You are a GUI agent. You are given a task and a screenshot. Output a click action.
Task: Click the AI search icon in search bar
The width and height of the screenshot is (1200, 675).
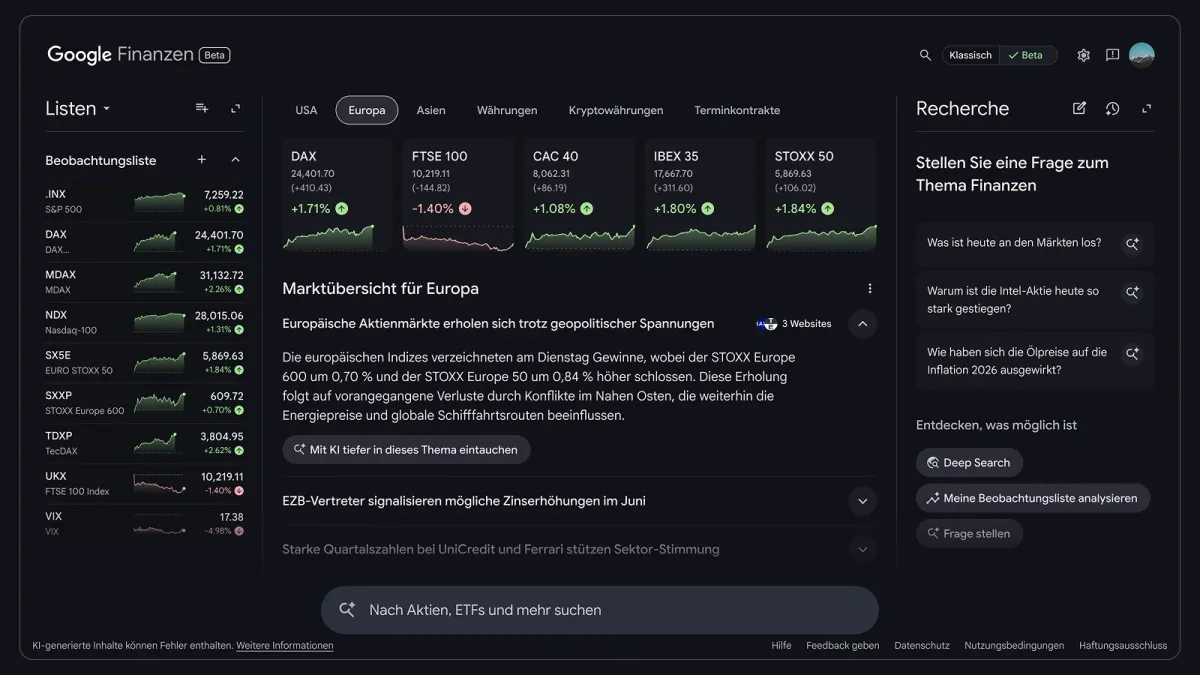pyautogui.click(x=347, y=609)
